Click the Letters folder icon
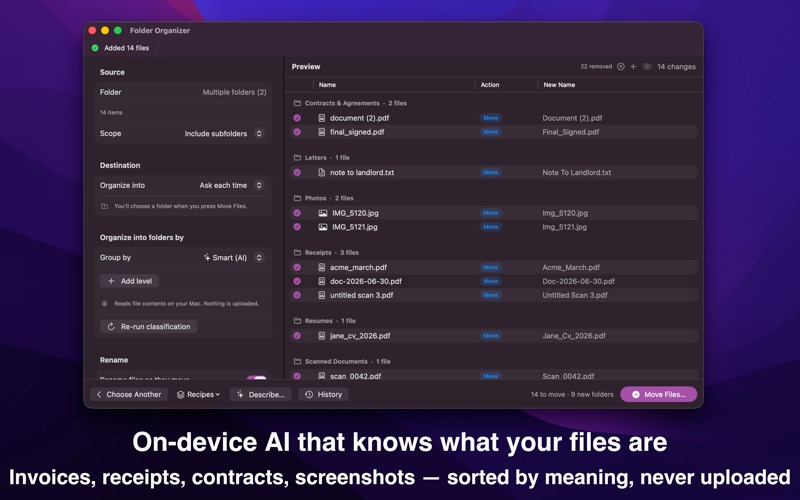Screen dimensions: 800x500 [297, 158]
